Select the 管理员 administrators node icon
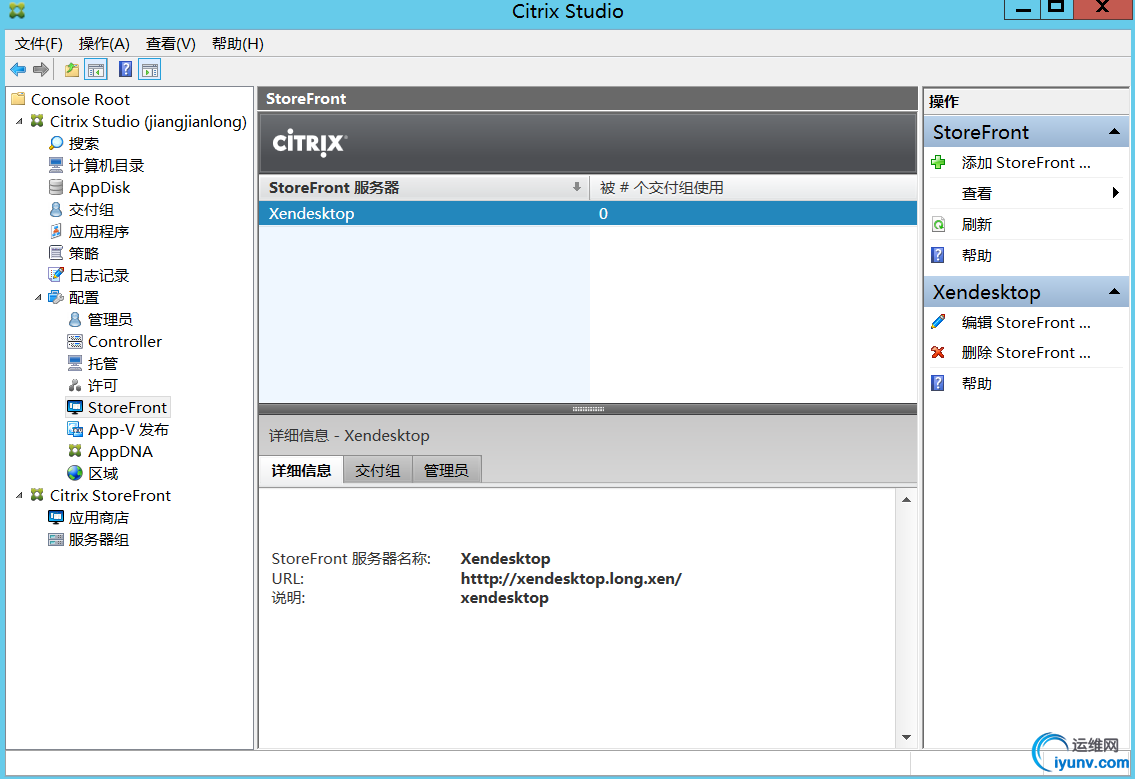The height and width of the screenshot is (779, 1135). (75, 319)
